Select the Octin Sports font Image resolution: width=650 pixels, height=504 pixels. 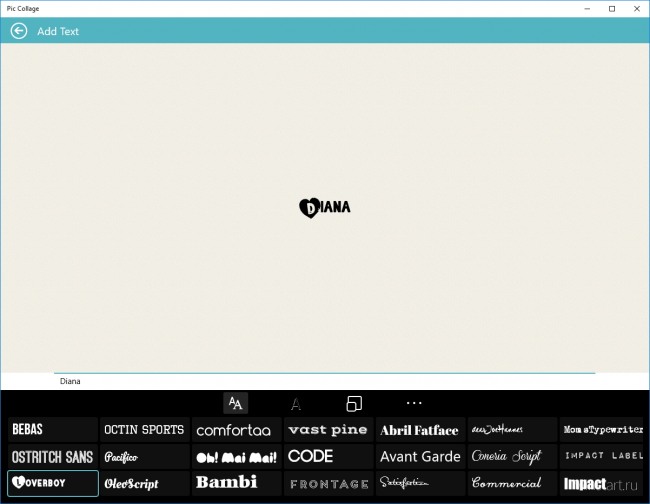[x=145, y=430]
